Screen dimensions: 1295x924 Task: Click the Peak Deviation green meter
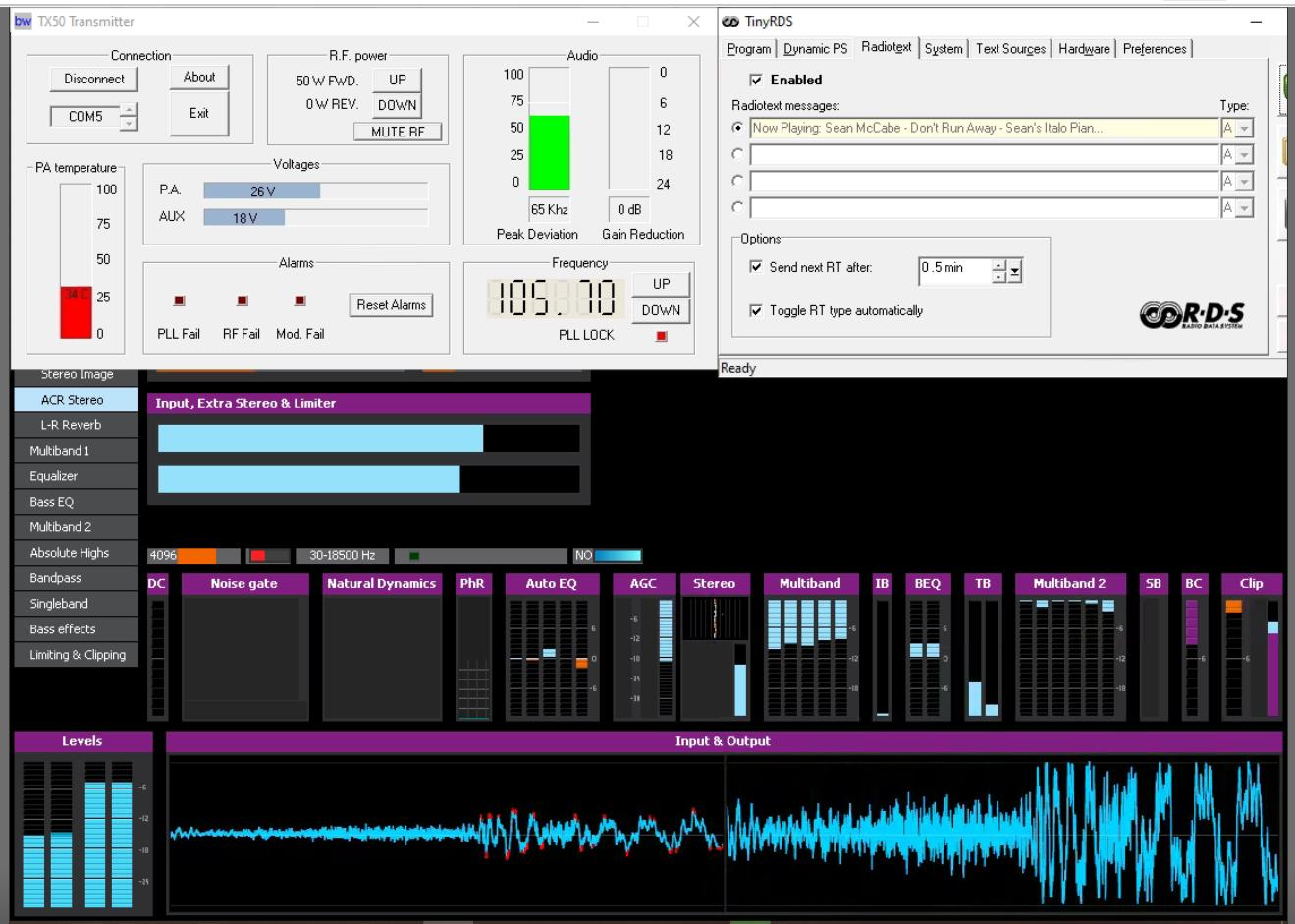[x=549, y=129]
